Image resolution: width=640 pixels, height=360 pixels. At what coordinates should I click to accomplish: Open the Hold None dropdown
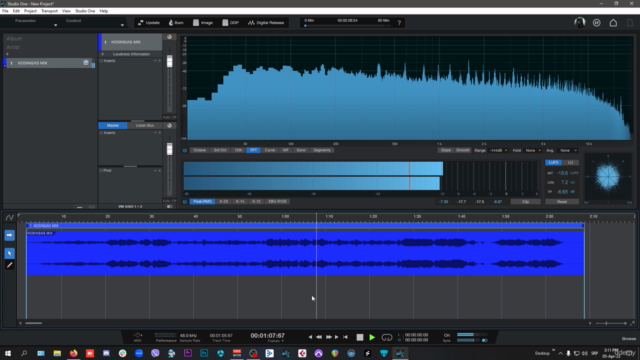pyautogui.click(x=533, y=150)
